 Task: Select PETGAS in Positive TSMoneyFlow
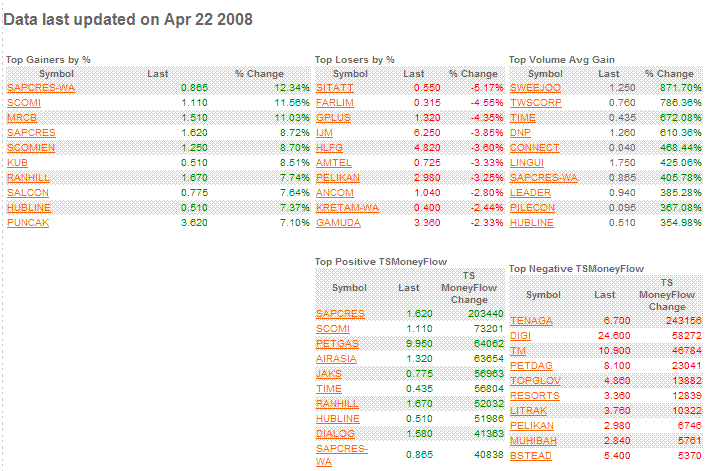pyautogui.click(x=335, y=343)
